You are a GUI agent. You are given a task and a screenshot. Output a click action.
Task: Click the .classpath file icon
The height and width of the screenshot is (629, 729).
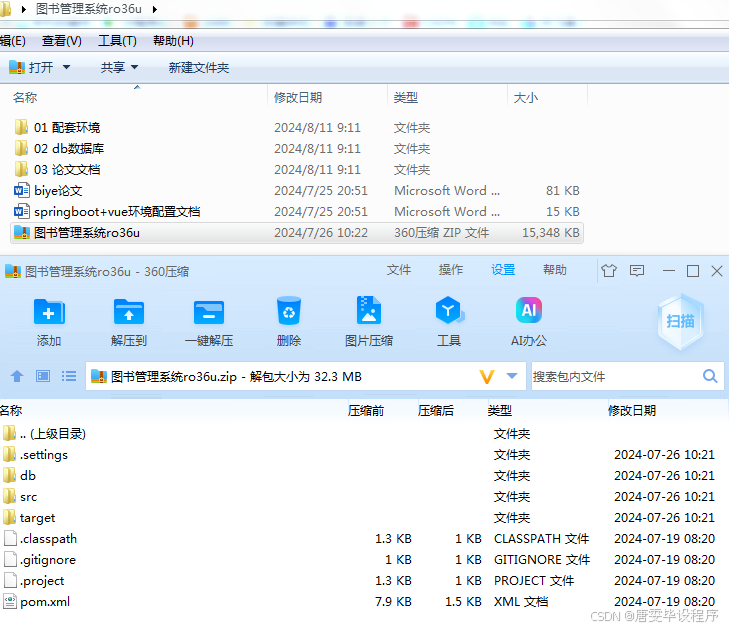(10, 538)
